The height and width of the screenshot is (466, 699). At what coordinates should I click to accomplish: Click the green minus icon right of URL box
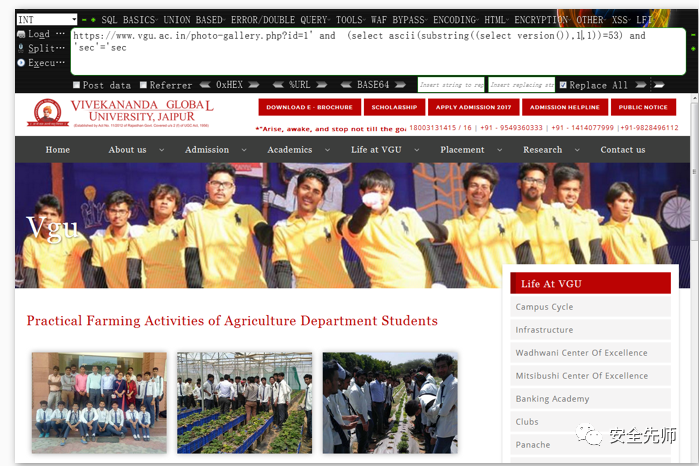coord(693,34)
